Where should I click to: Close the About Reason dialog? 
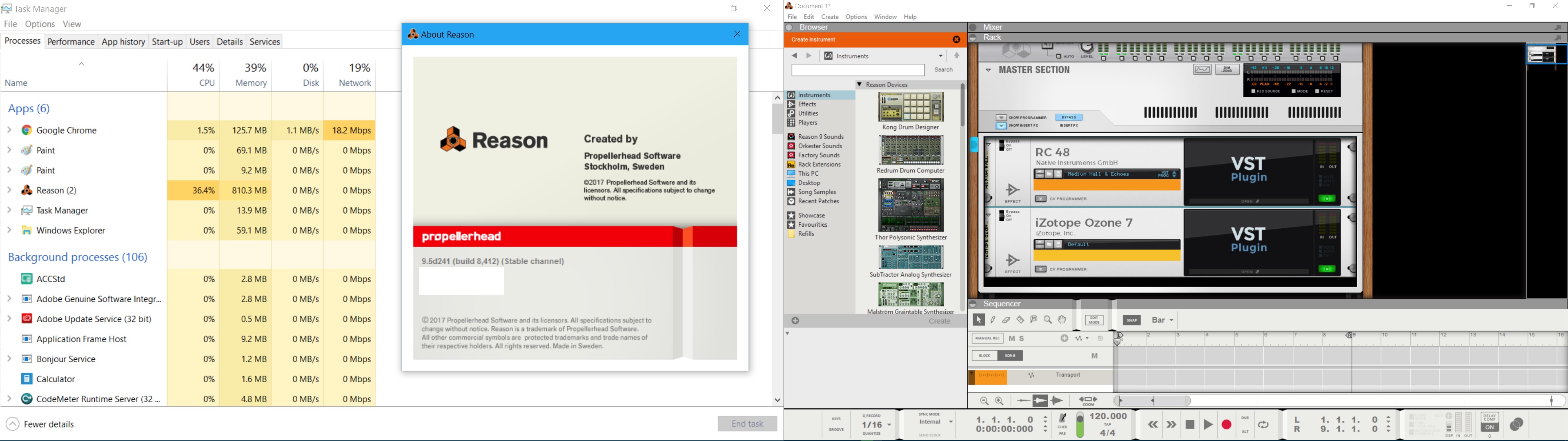738,35
